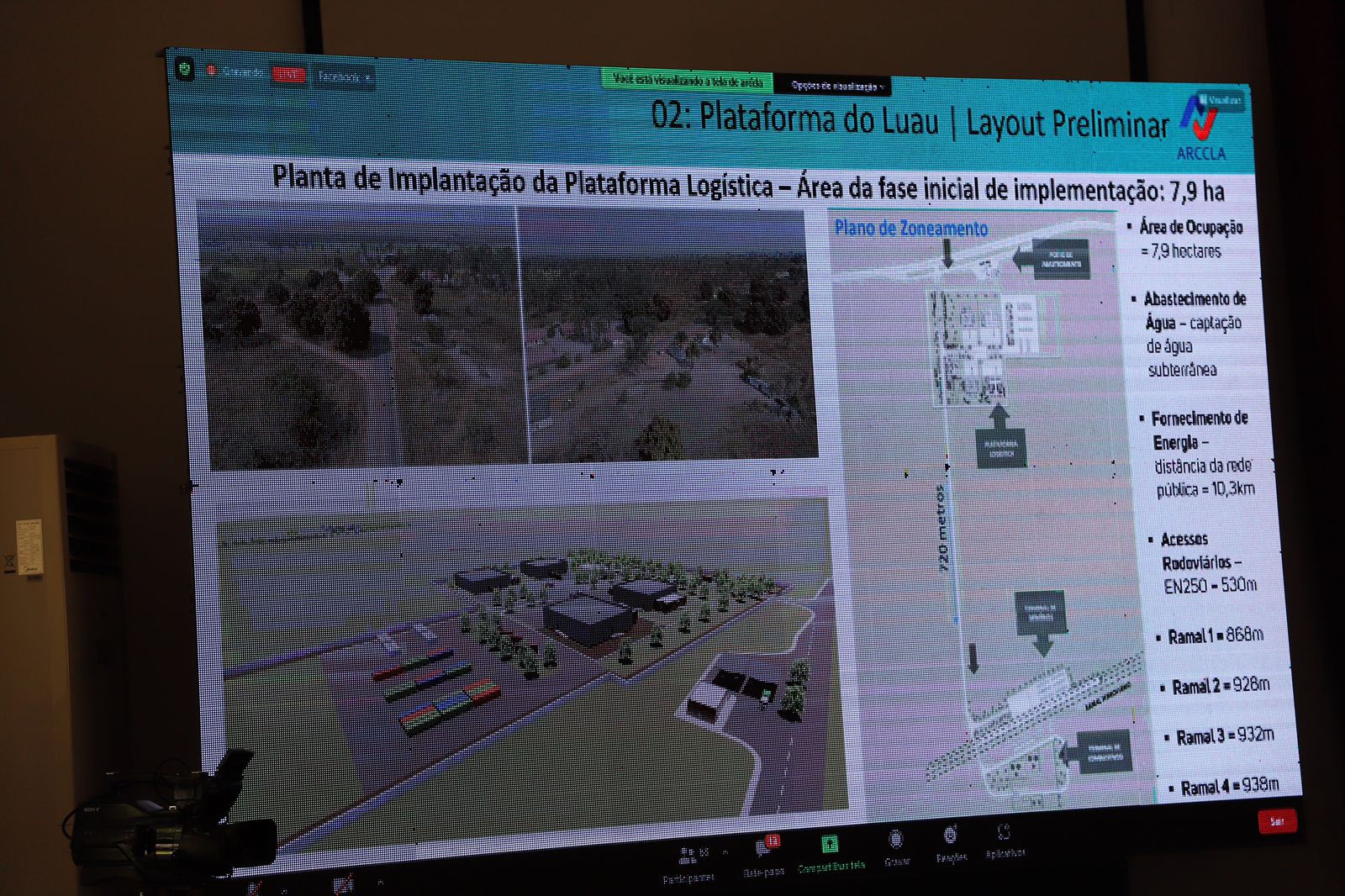Click the red LIVE badge
Image resolution: width=1345 pixels, height=896 pixels.
[288, 74]
